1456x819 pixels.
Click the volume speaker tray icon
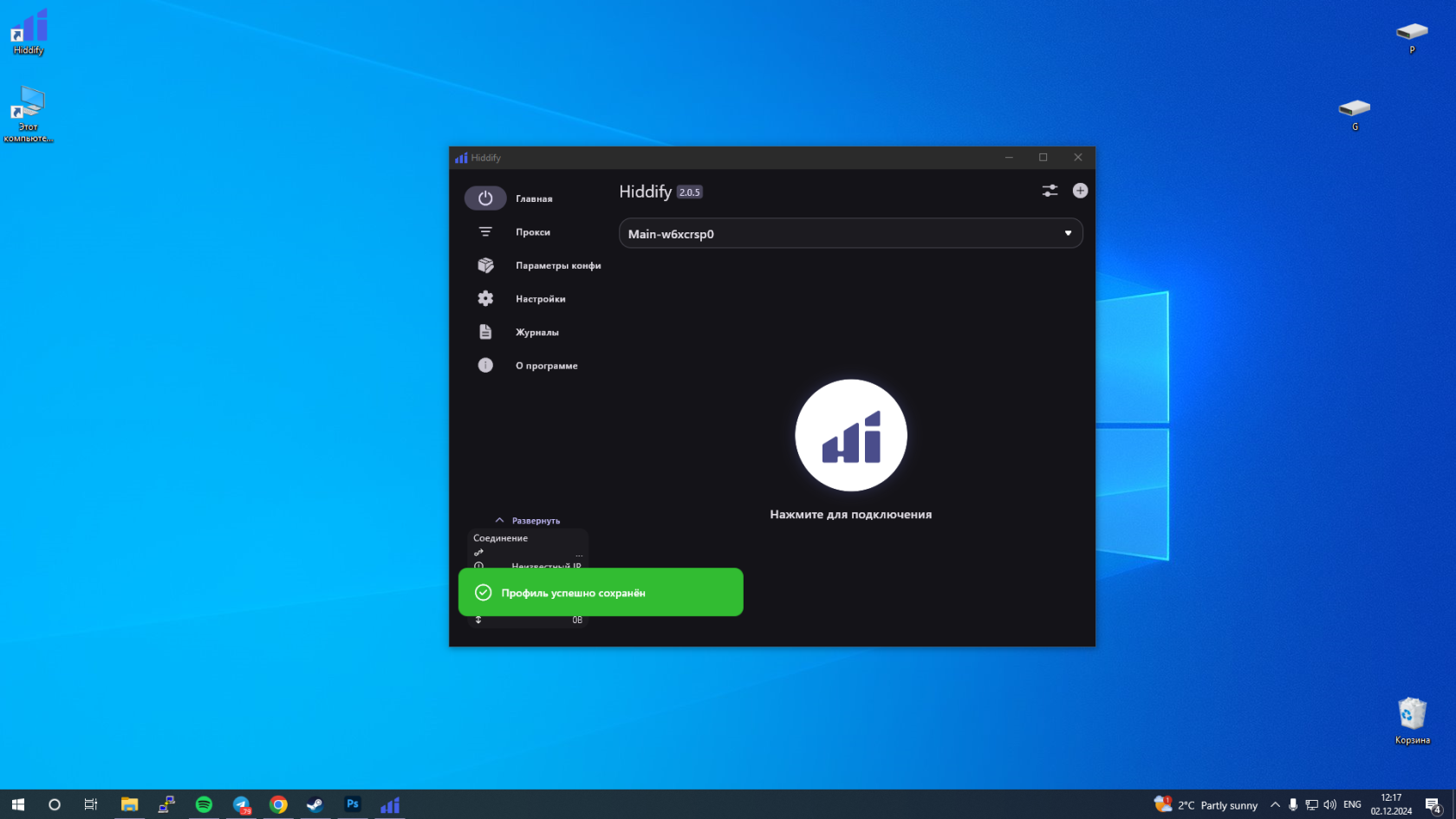coord(1329,804)
